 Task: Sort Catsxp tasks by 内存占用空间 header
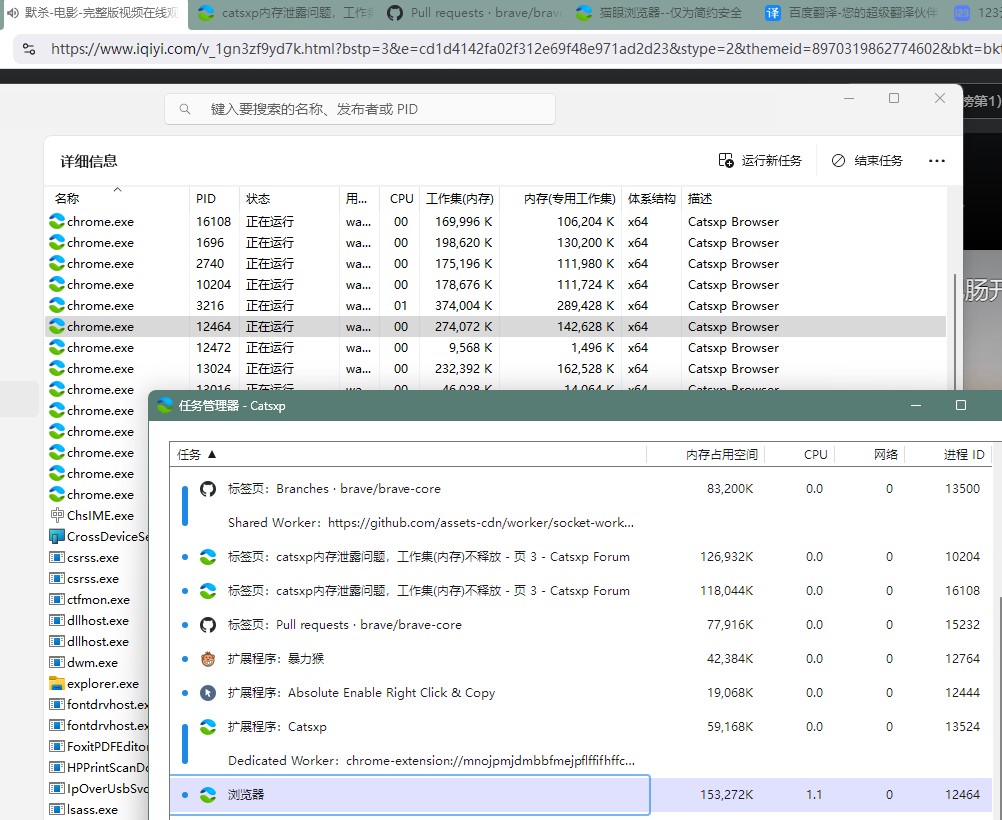(x=706, y=454)
